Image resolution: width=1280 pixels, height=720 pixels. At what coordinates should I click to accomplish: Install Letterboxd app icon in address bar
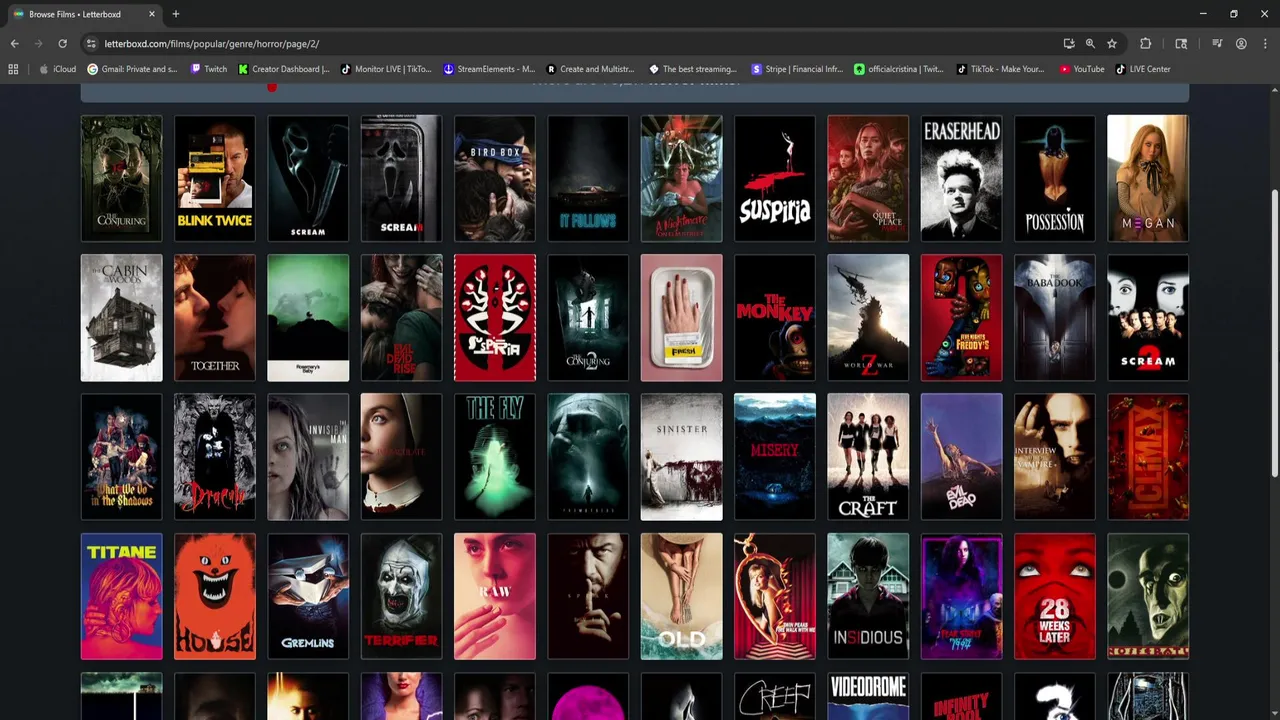1069,44
